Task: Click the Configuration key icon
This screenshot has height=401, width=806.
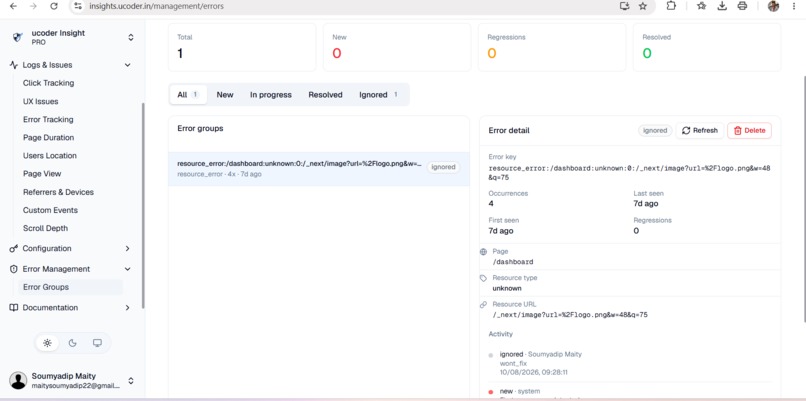Action: [x=14, y=248]
